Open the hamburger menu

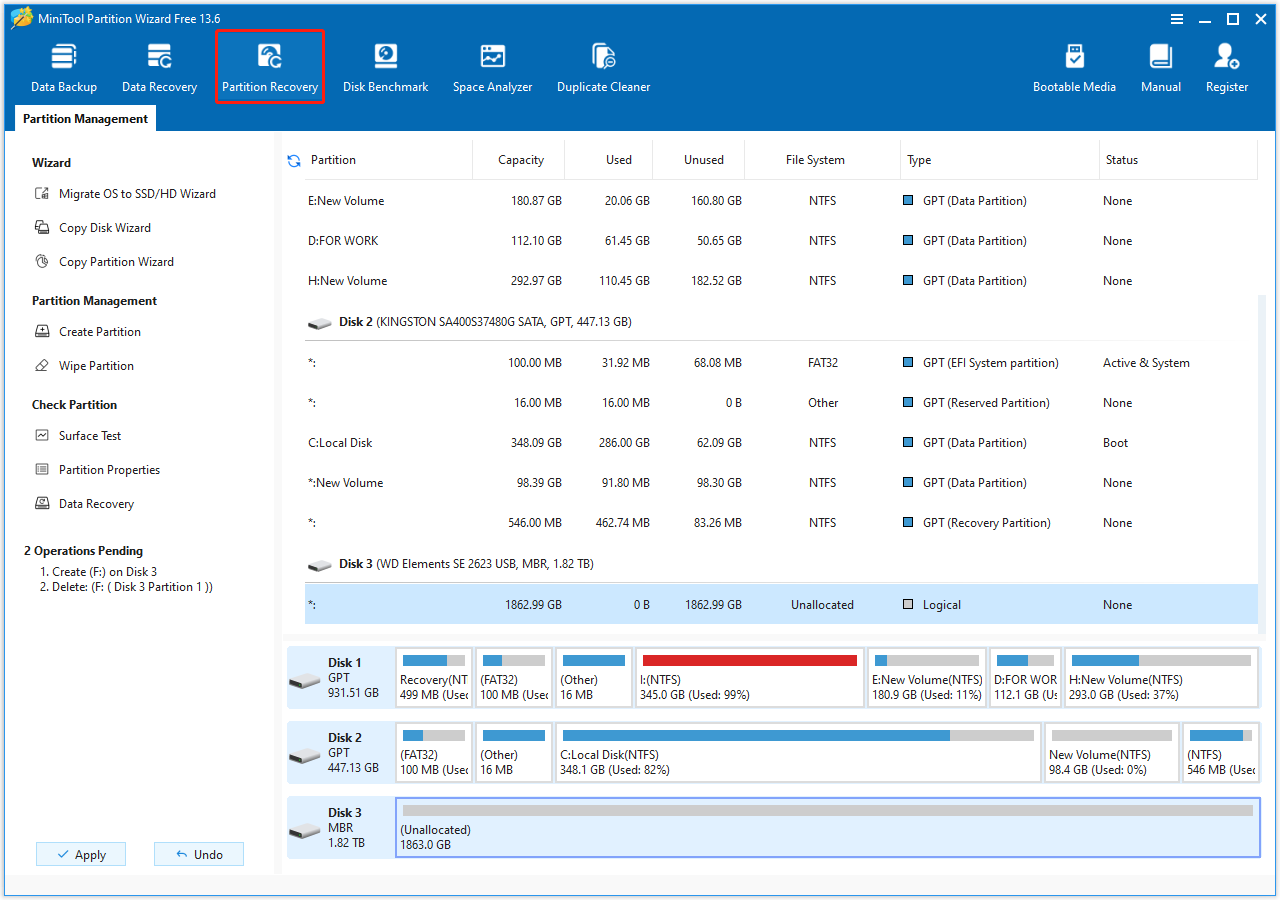[1177, 18]
